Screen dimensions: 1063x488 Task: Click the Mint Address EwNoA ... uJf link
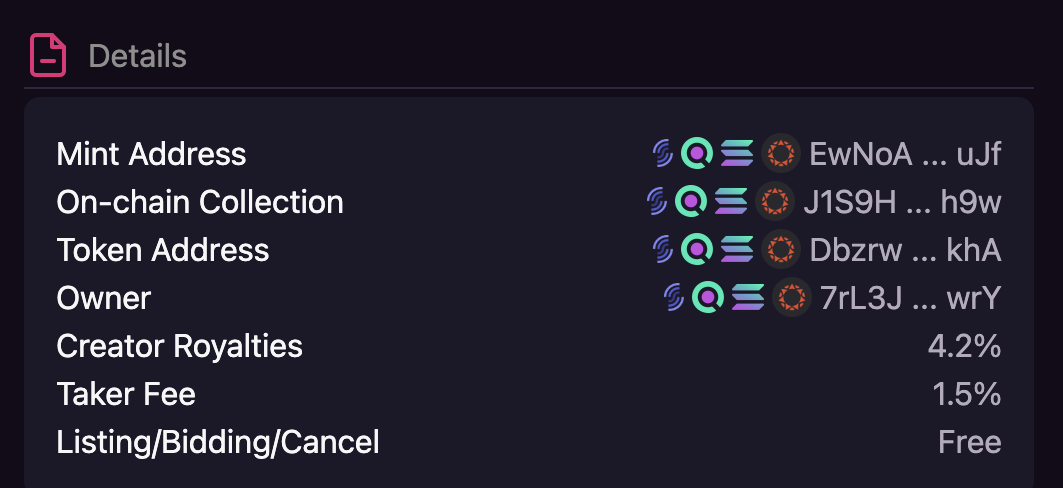(x=905, y=155)
